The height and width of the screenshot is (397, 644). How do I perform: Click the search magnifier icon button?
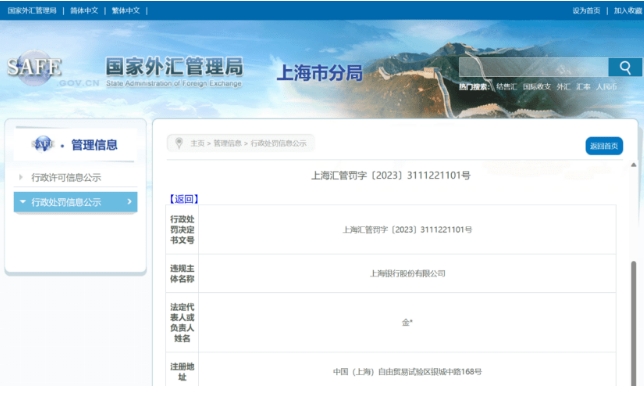(625, 67)
